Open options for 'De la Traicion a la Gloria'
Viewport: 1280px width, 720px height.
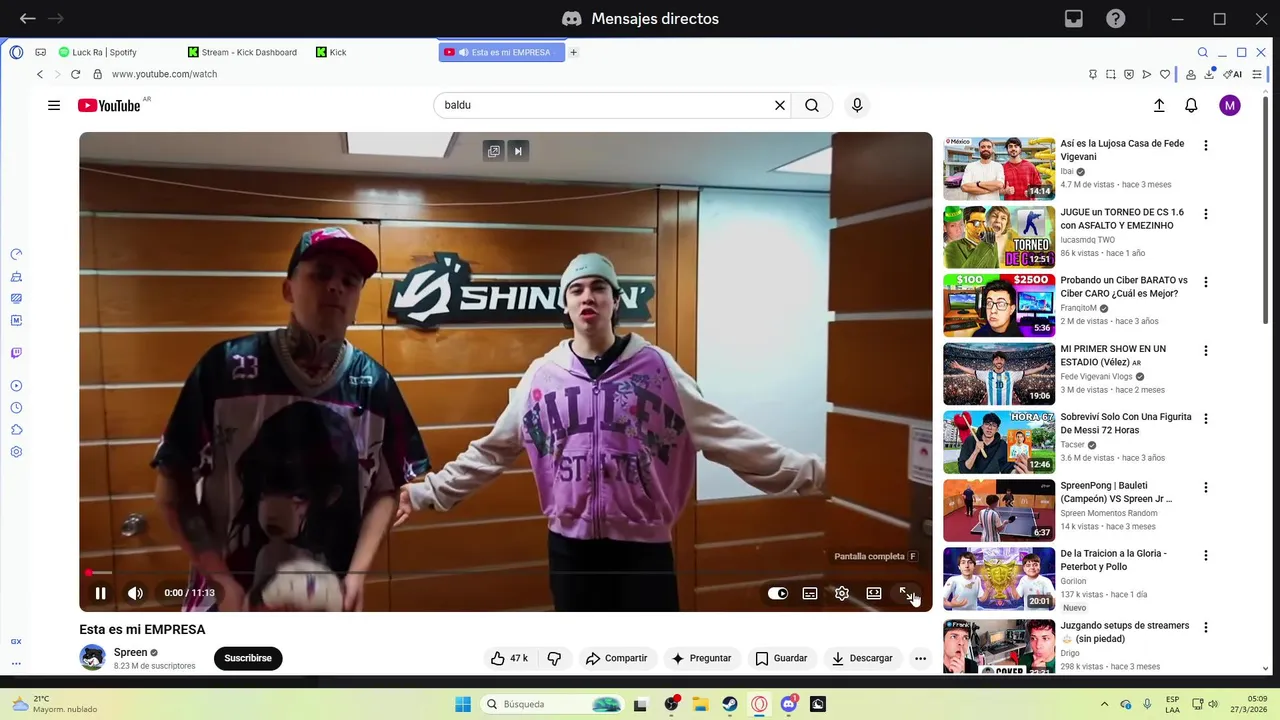coord(1206,555)
